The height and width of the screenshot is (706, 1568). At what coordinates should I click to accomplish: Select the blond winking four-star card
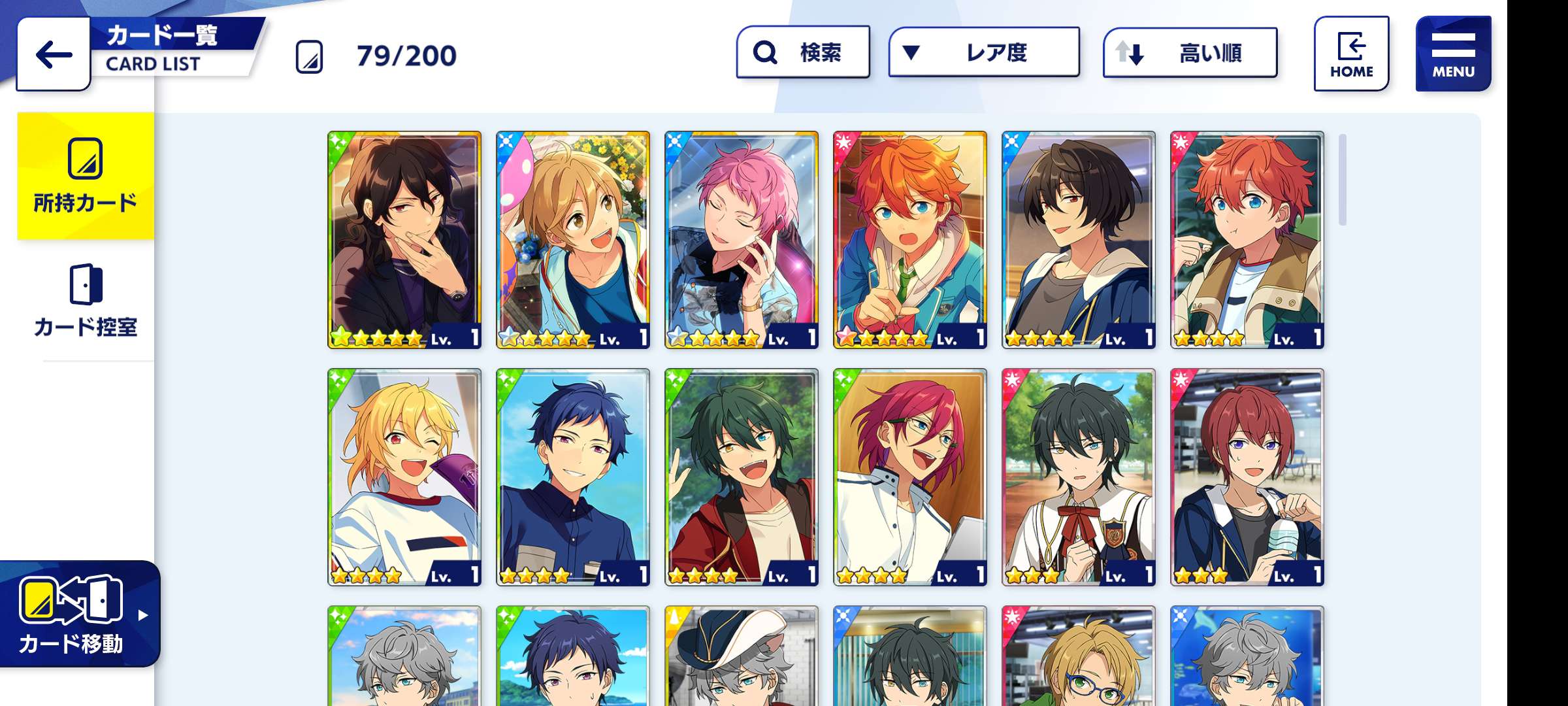pyautogui.click(x=404, y=477)
